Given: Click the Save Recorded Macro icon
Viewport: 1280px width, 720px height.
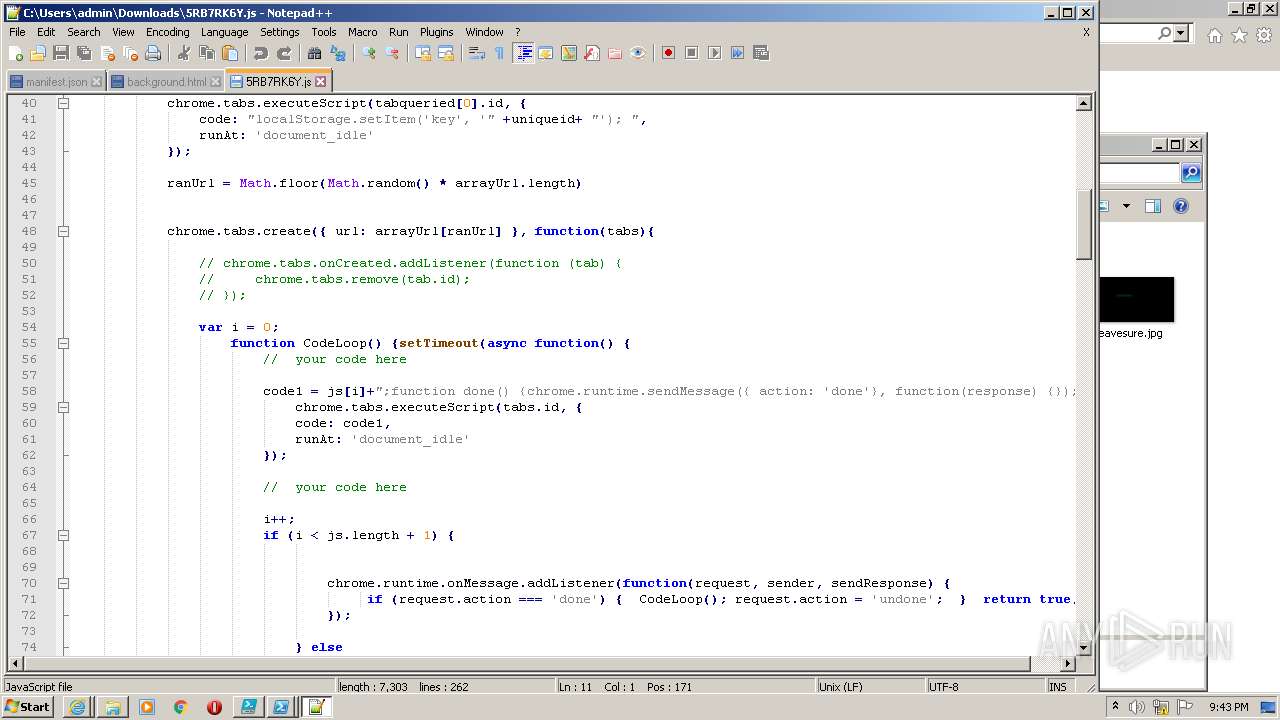Looking at the screenshot, I should pos(760,53).
